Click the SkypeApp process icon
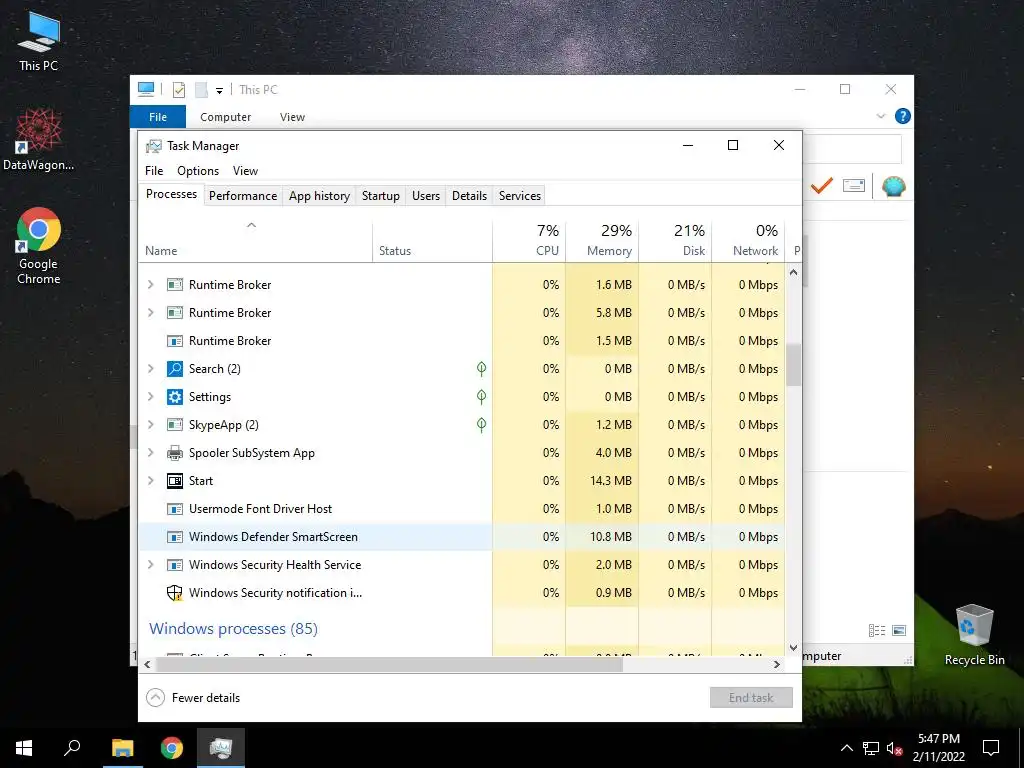 174,425
